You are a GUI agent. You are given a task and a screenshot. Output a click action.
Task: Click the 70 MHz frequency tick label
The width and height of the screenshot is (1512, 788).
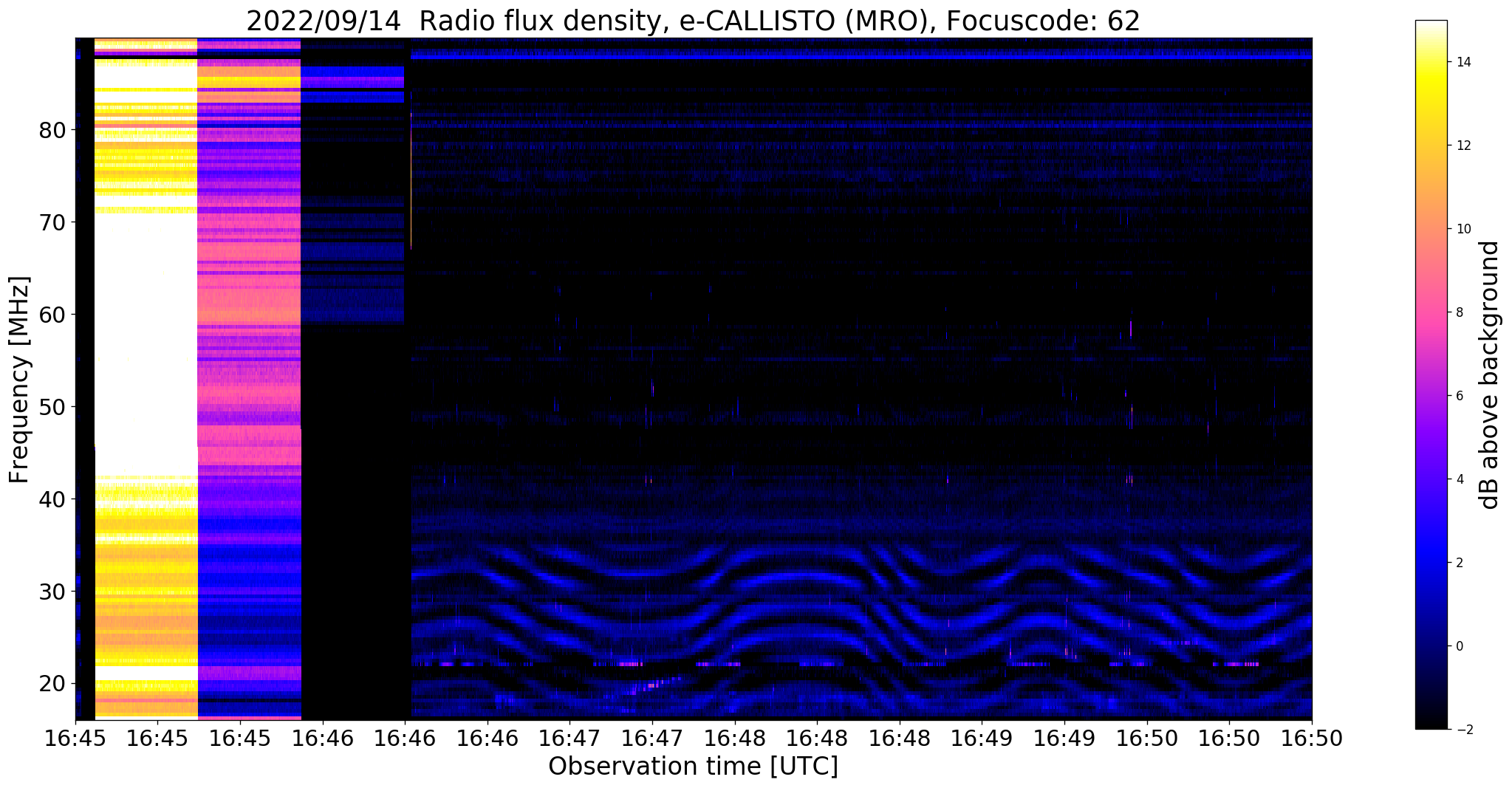(52, 222)
